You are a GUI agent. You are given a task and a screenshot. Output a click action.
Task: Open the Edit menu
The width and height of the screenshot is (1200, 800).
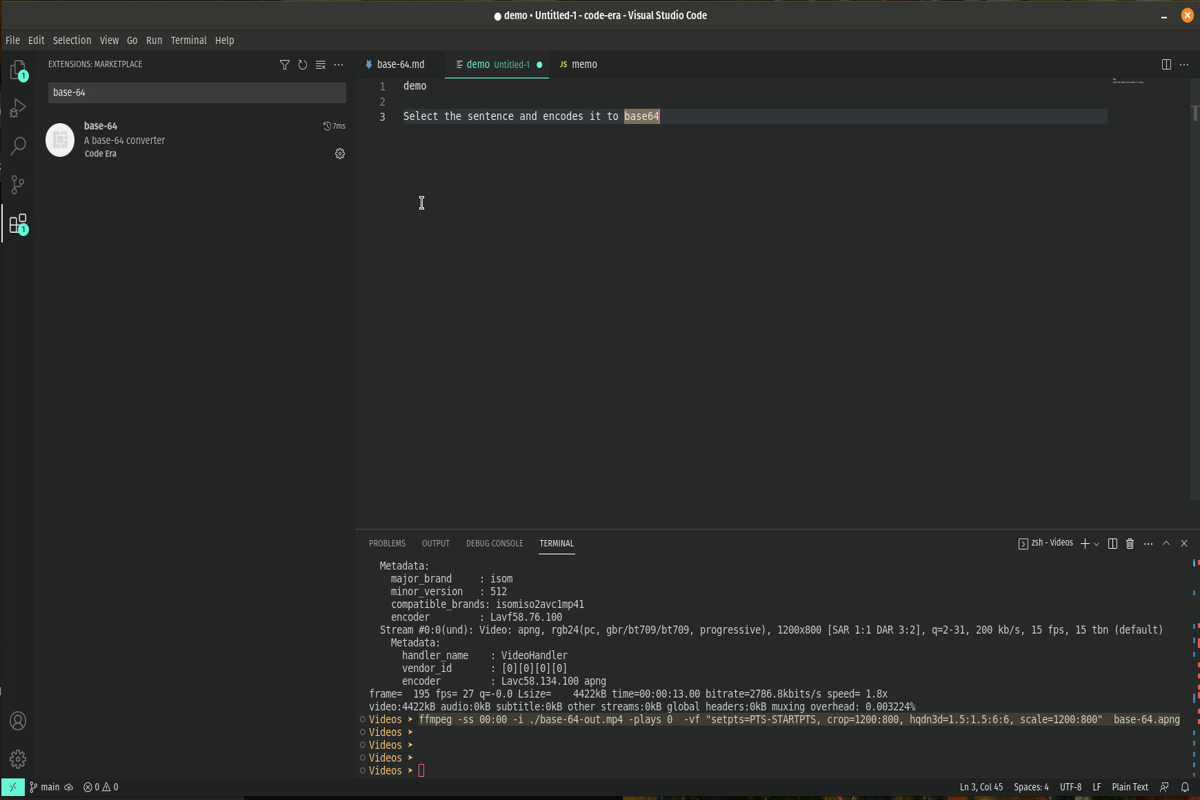(36, 41)
